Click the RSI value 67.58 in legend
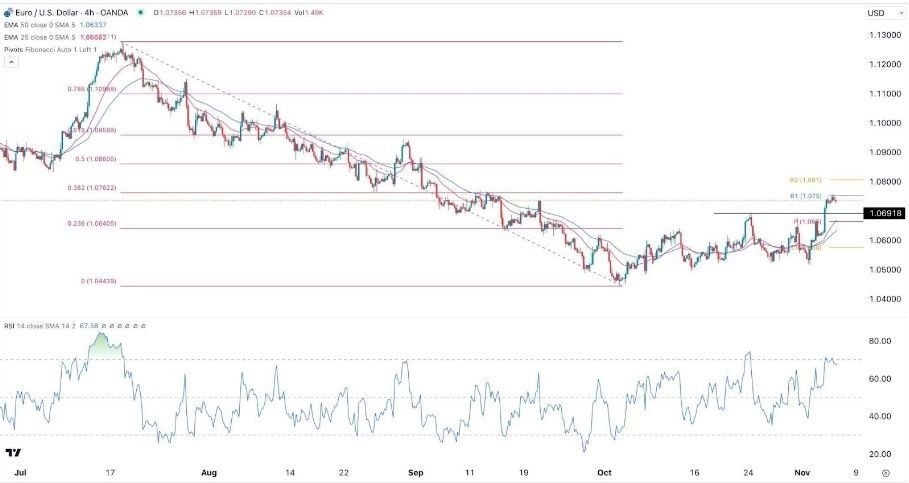909x483 pixels. click(x=90, y=326)
